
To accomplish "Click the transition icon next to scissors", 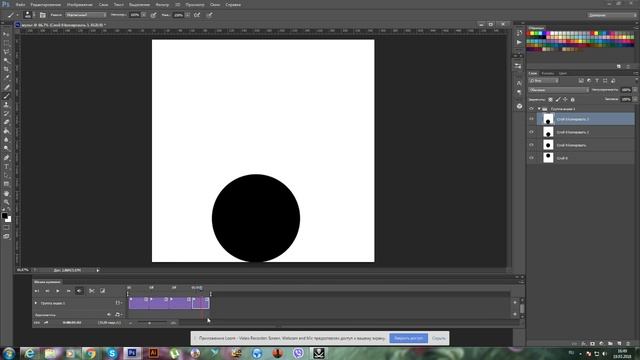I will point(102,291).
